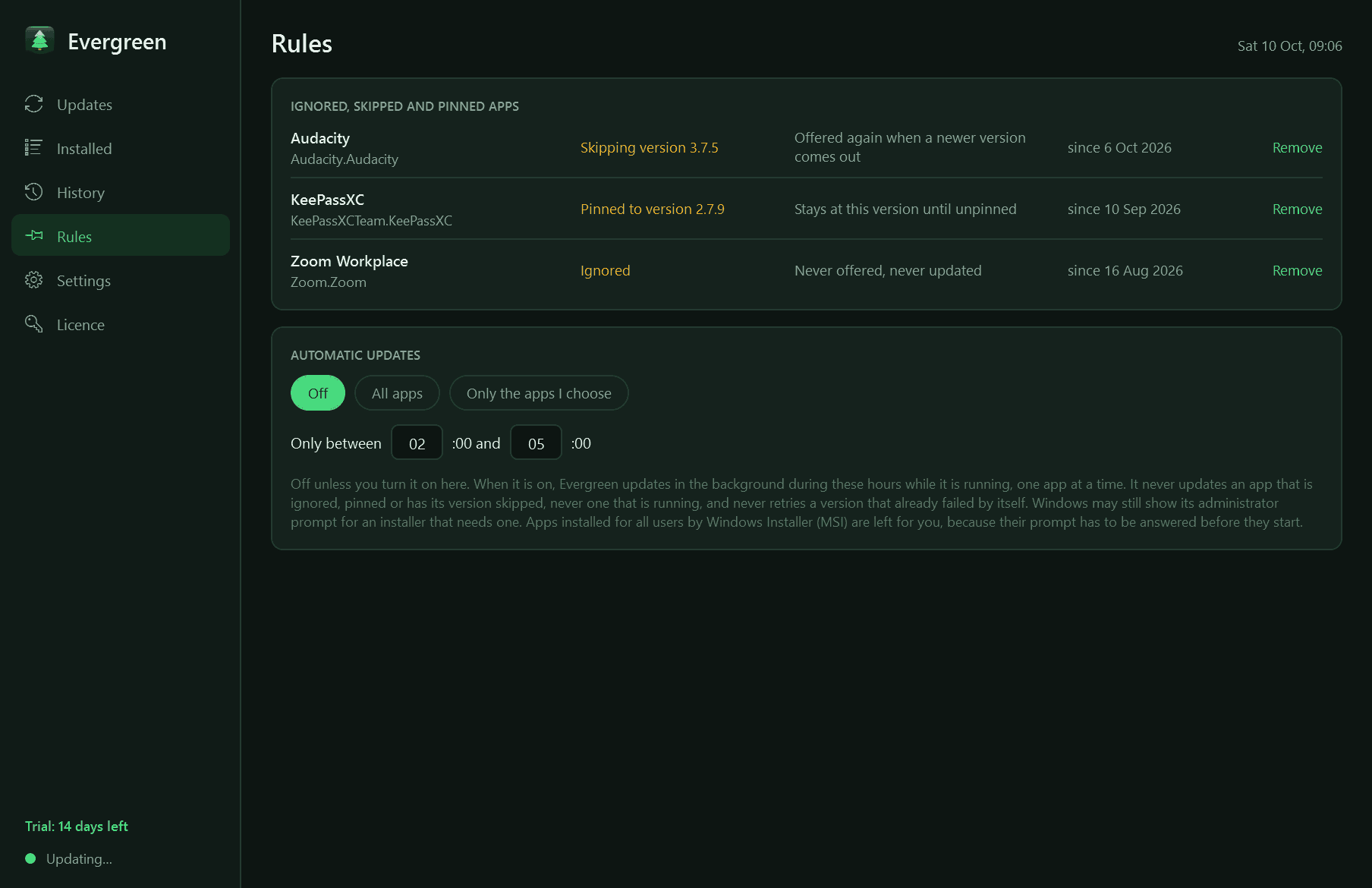Click the since 16 Aug 2026 date
This screenshot has height=888, width=1372.
[x=1125, y=270]
